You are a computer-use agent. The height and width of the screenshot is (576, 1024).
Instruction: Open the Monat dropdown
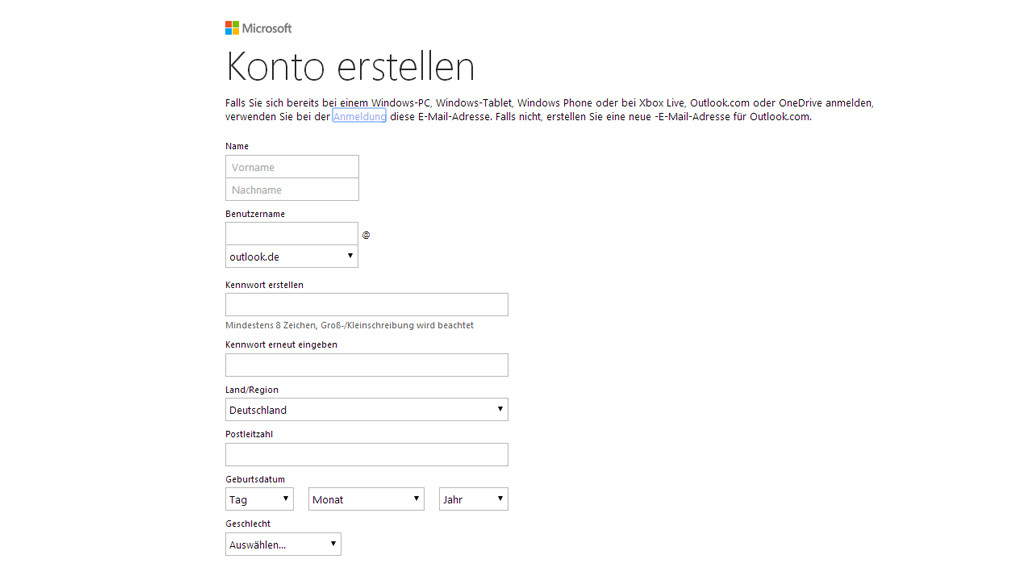pyautogui.click(x=366, y=500)
